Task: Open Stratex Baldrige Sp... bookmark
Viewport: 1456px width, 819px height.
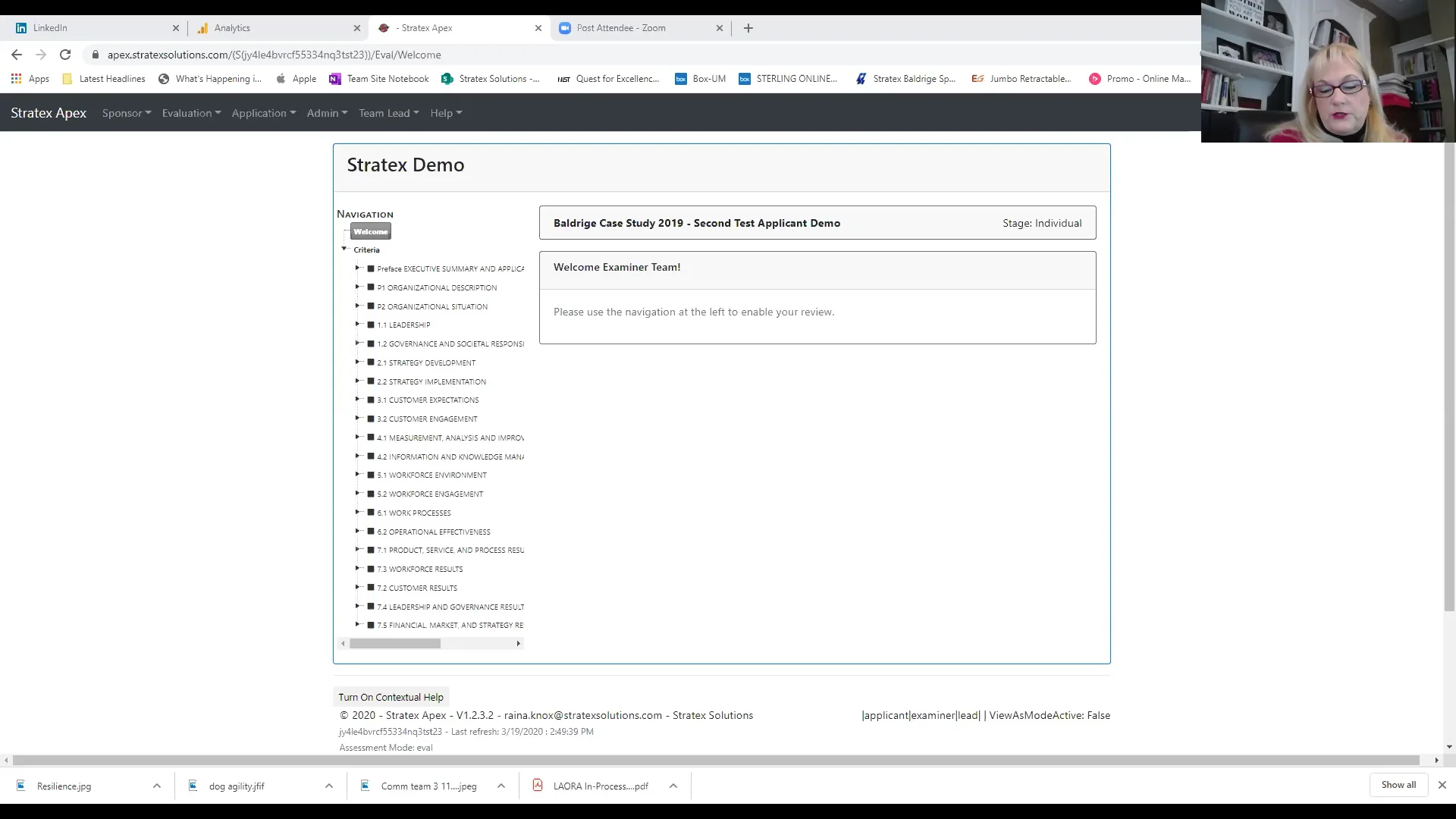Action: tap(905, 79)
